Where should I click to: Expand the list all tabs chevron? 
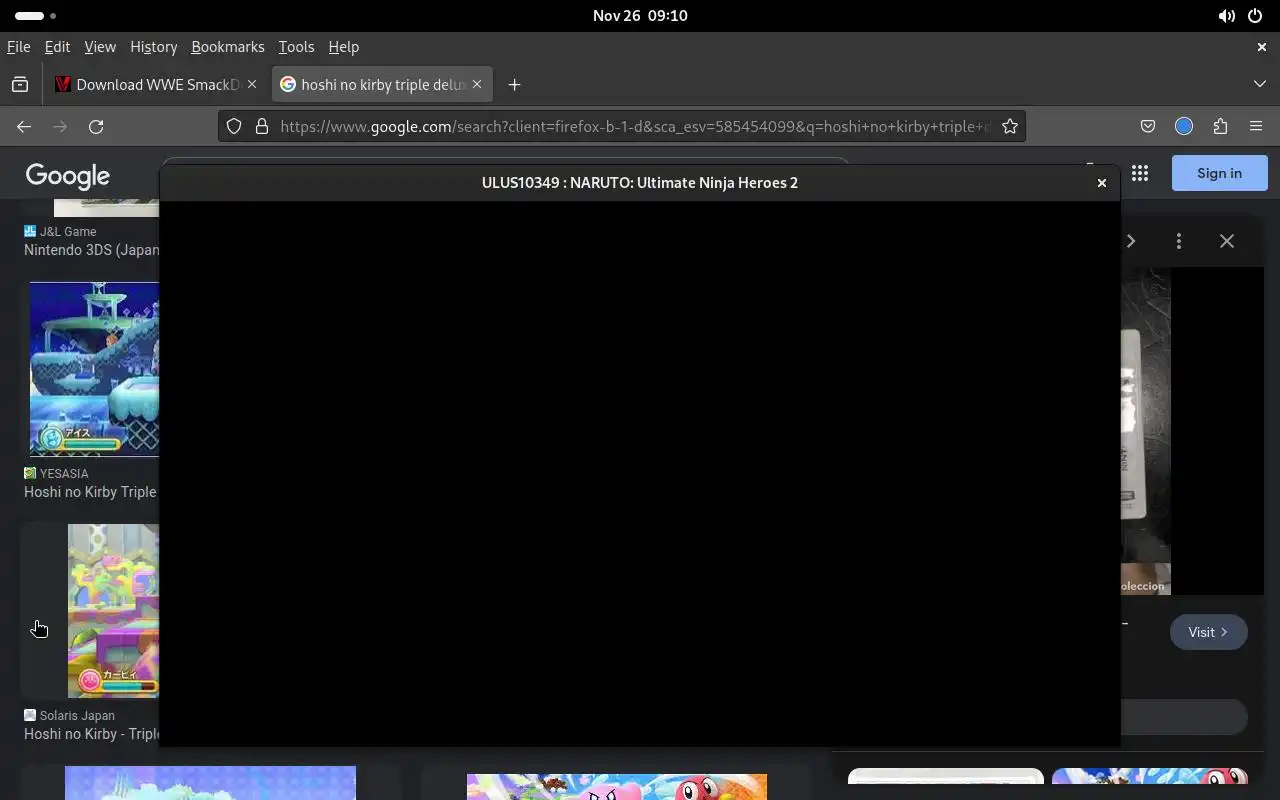[x=1260, y=84]
